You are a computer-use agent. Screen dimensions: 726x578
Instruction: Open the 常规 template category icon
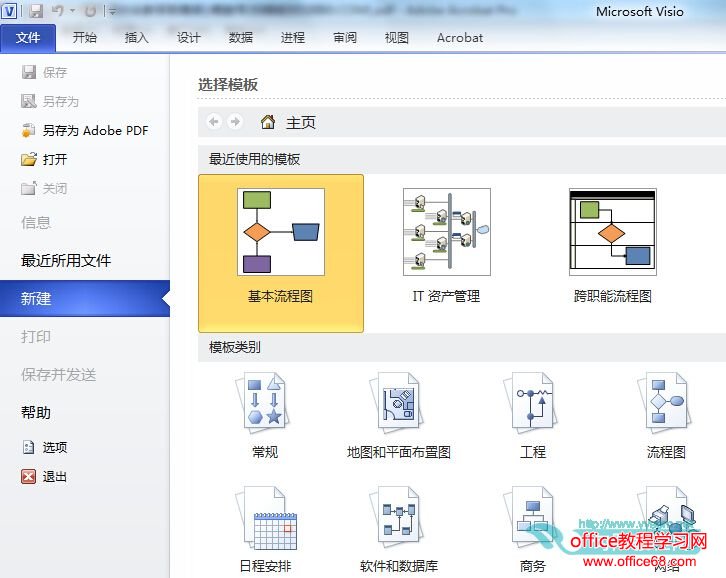point(263,403)
